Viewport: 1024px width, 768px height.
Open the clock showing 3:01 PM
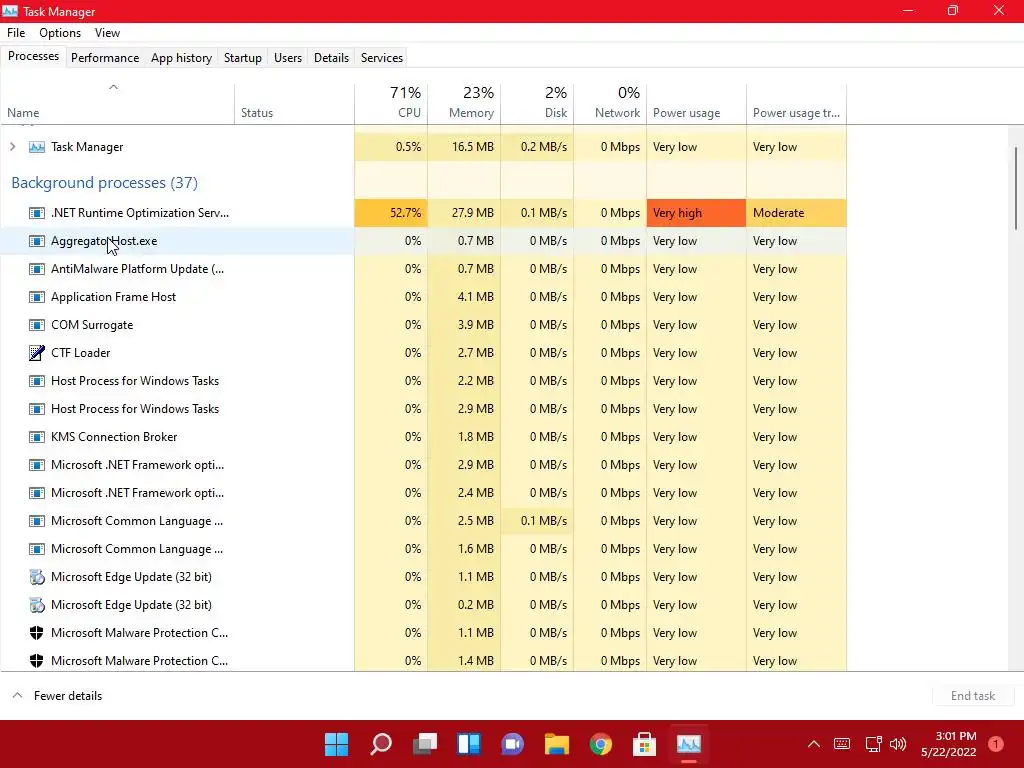(x=949, y=744)
